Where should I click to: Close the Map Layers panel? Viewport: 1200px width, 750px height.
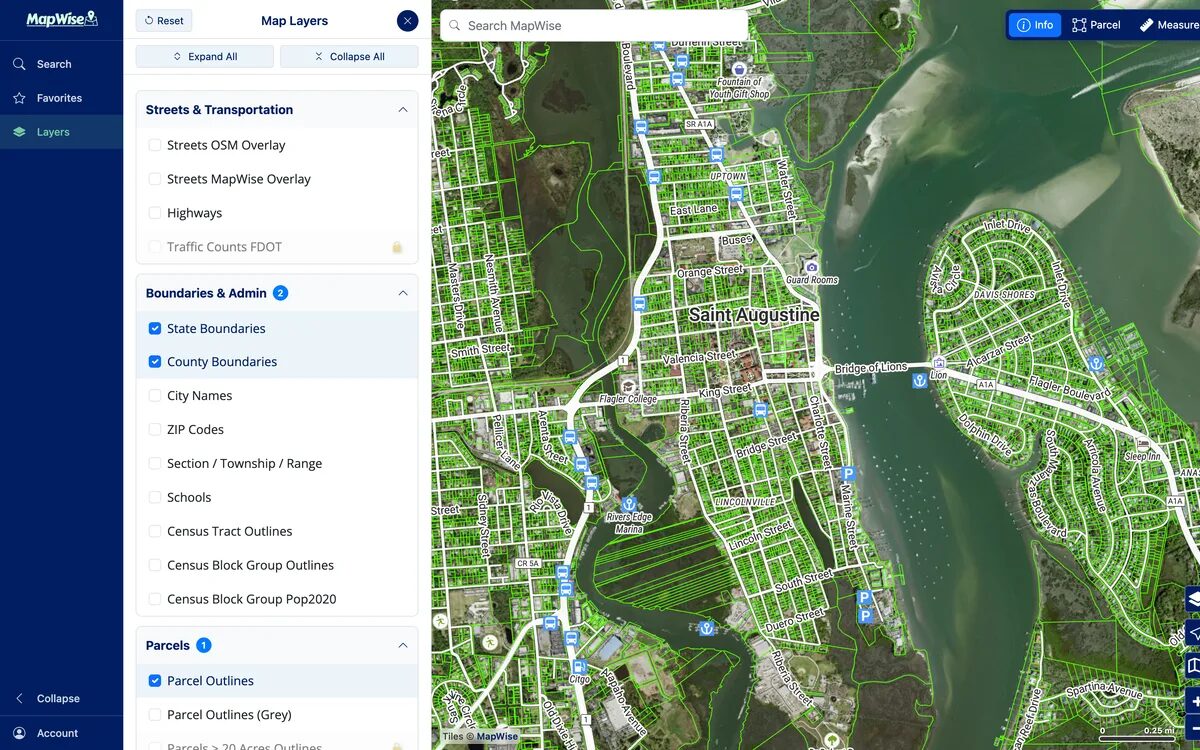point(407,20)
